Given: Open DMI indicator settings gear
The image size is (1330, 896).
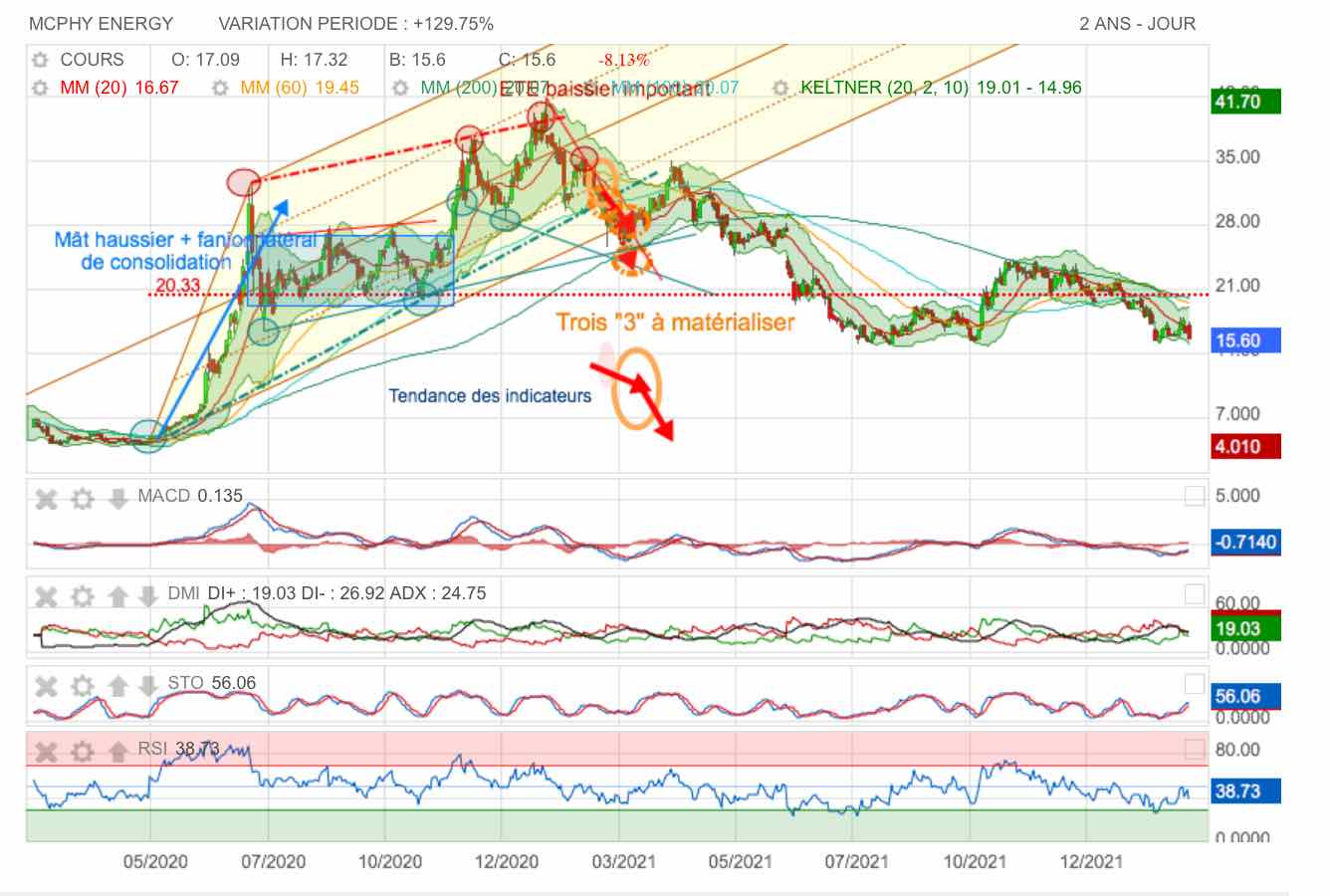Looking at the screenshot, I should (83, 596).
